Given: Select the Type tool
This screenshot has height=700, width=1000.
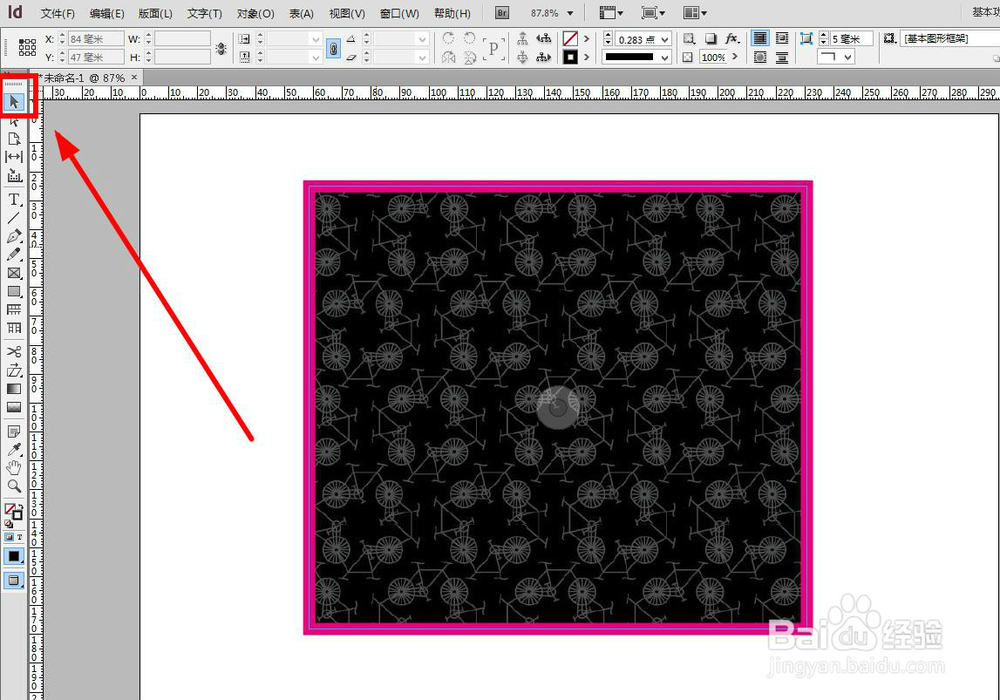Looking at the screenshot, I should click(14, 200).
